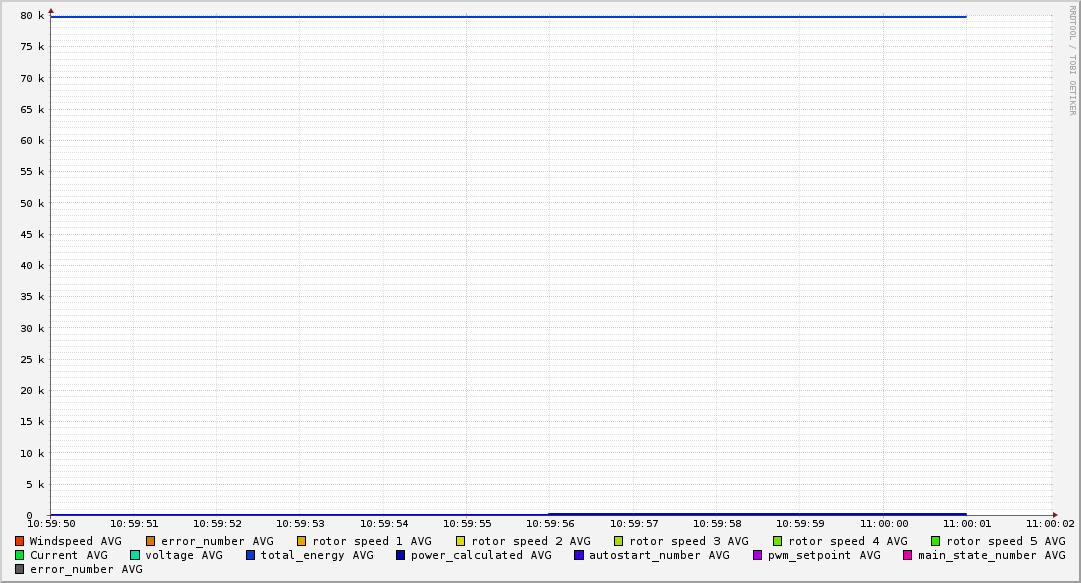
Task: Click the orange error_number AVG legend swatch
Action: [x=151, y=541]
